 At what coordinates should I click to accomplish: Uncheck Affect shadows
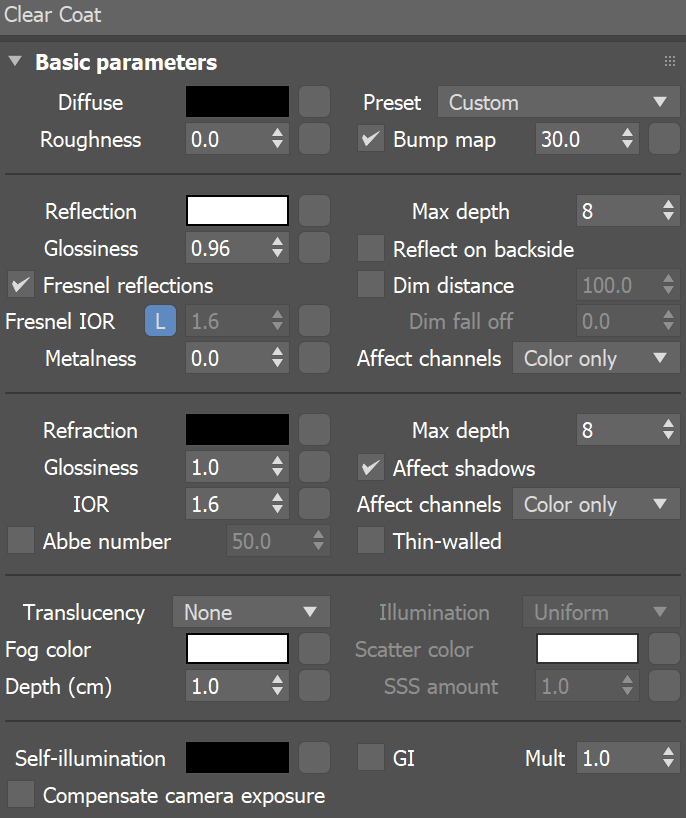[x=370, y=467]
